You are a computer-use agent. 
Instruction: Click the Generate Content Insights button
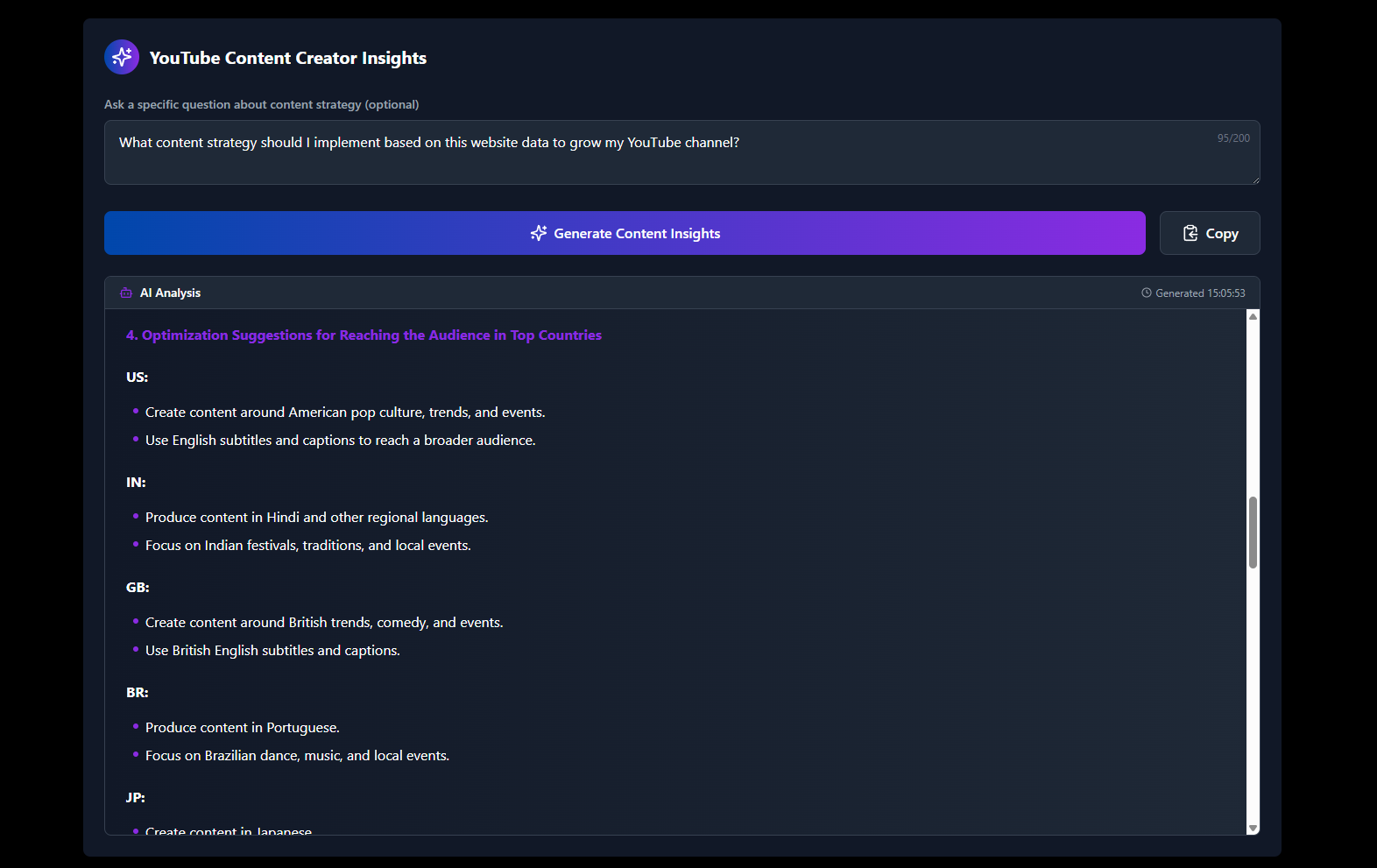(625, 233)
